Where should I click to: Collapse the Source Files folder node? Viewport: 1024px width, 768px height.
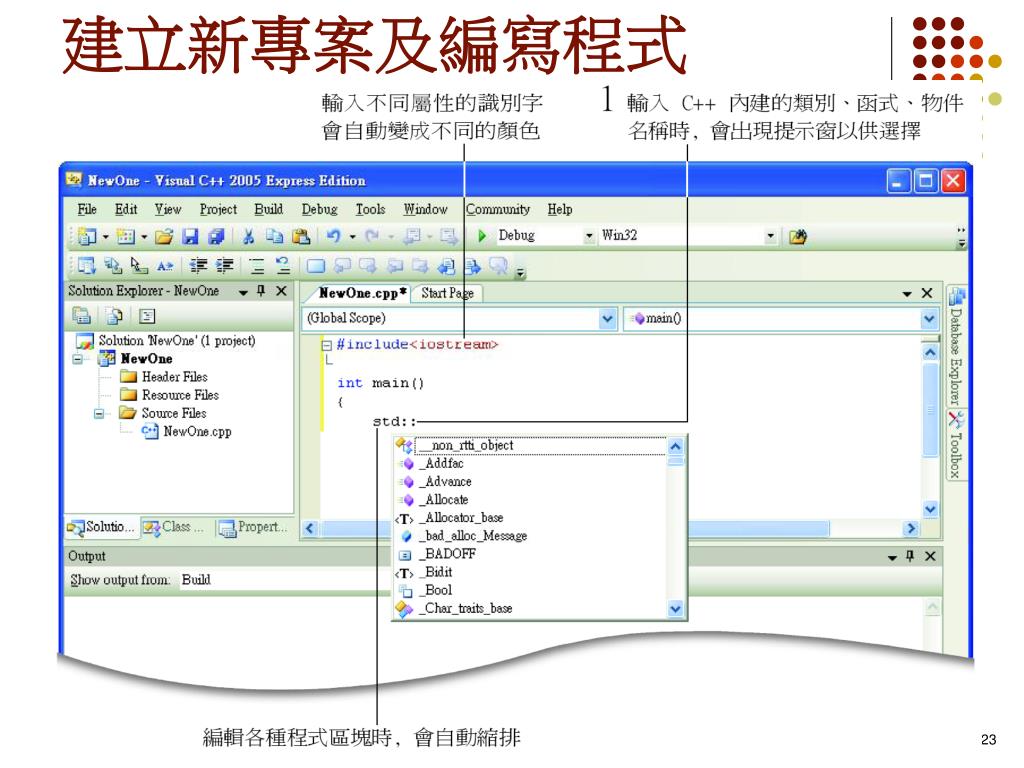click(99, 413)
